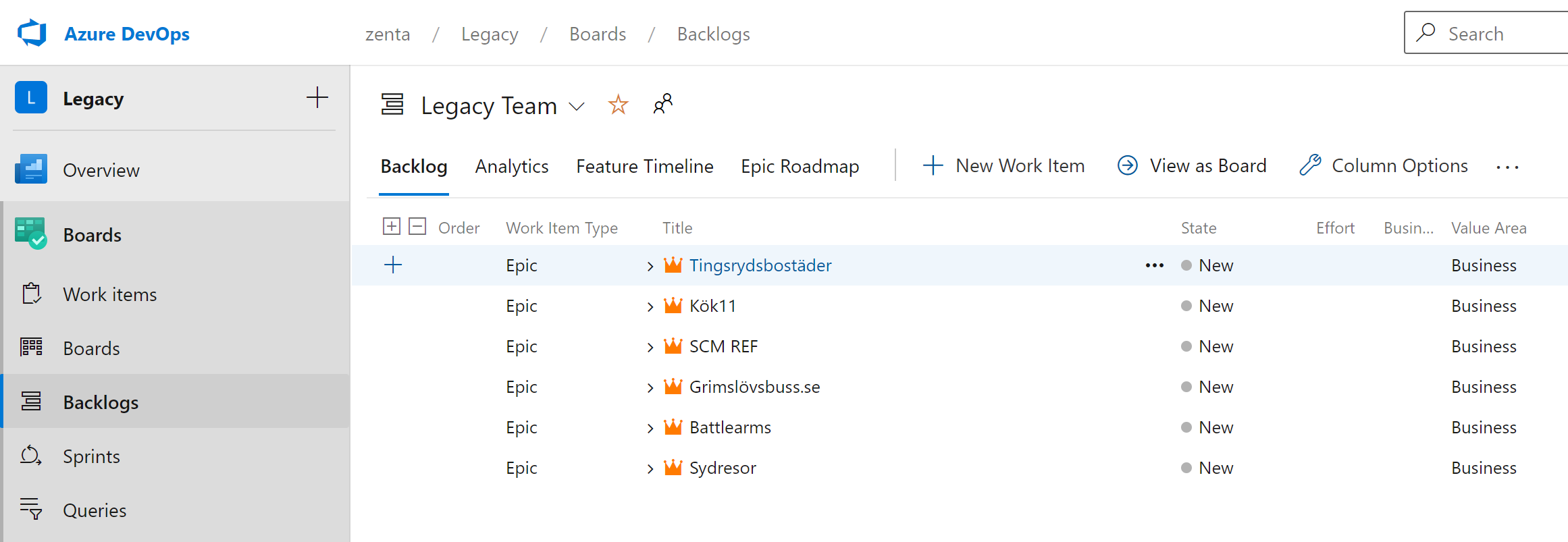
Task: Click View as Board button
Action: point(1192,165)
